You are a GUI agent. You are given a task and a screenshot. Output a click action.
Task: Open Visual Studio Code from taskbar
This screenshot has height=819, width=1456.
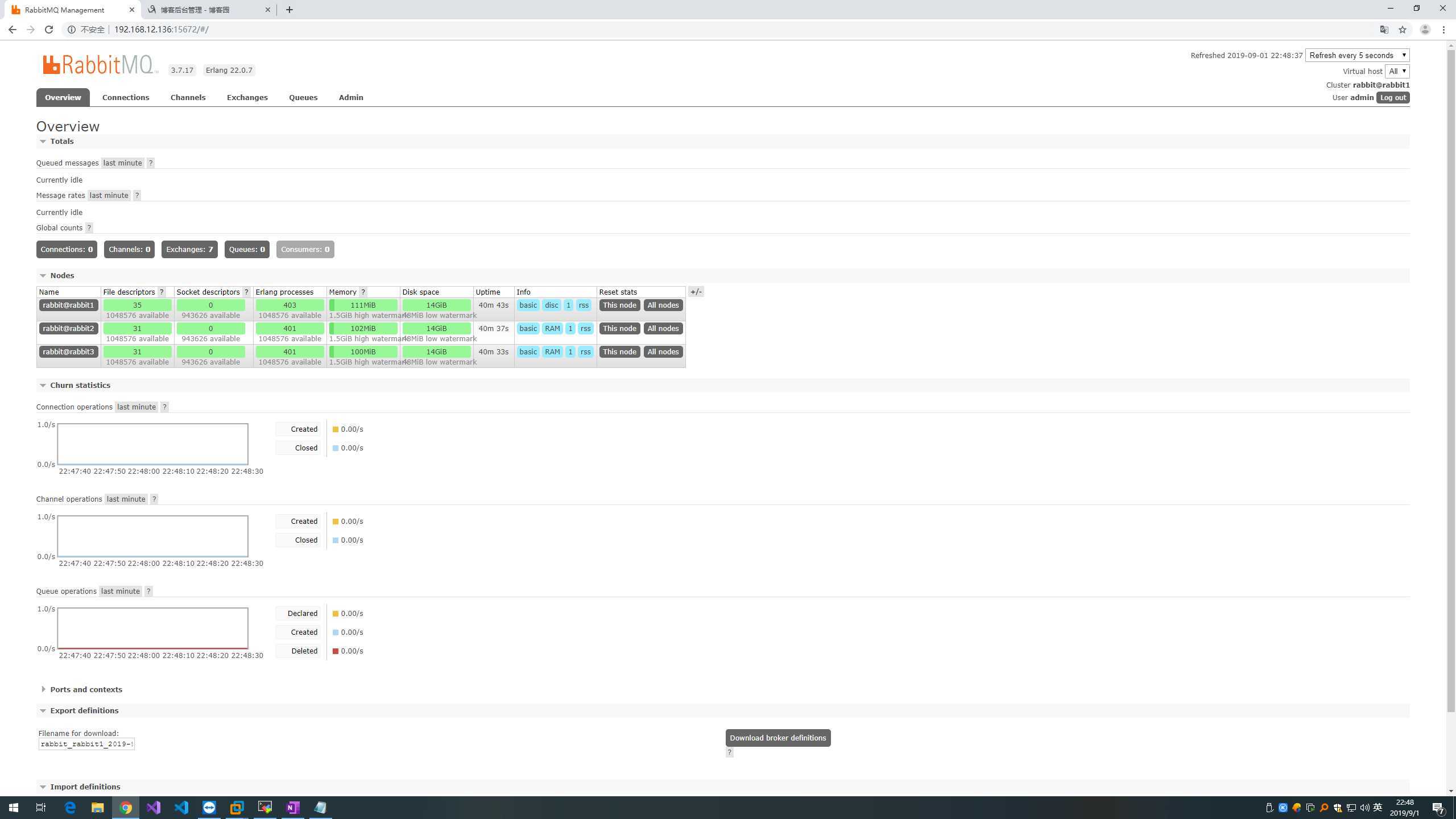(181, 807)
